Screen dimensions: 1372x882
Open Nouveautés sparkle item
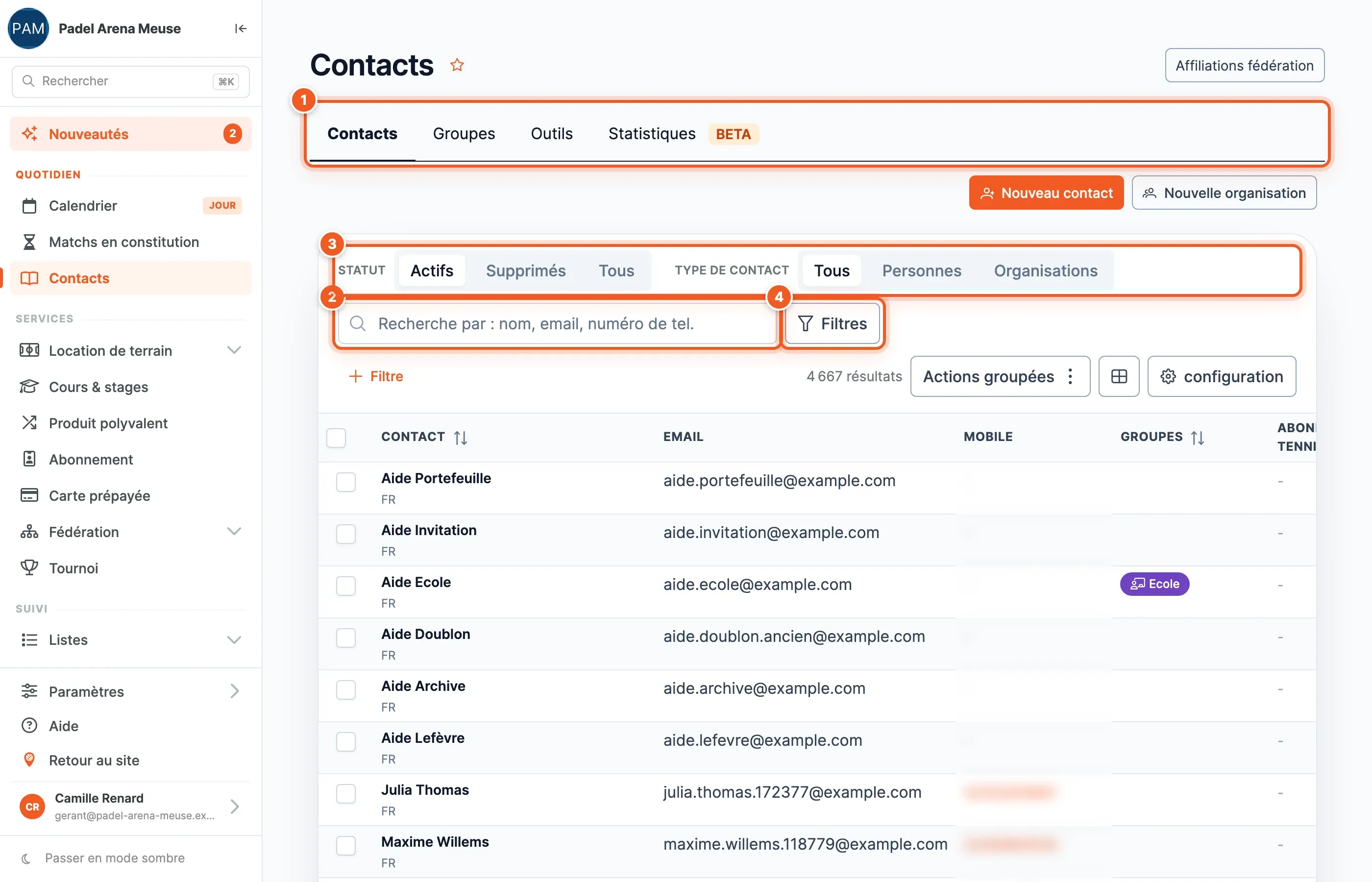[x=130, y=134]
